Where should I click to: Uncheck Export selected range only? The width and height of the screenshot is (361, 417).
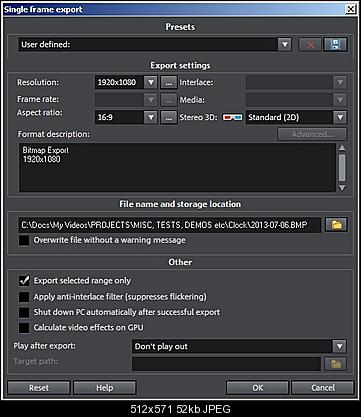[x=24, y=281]
